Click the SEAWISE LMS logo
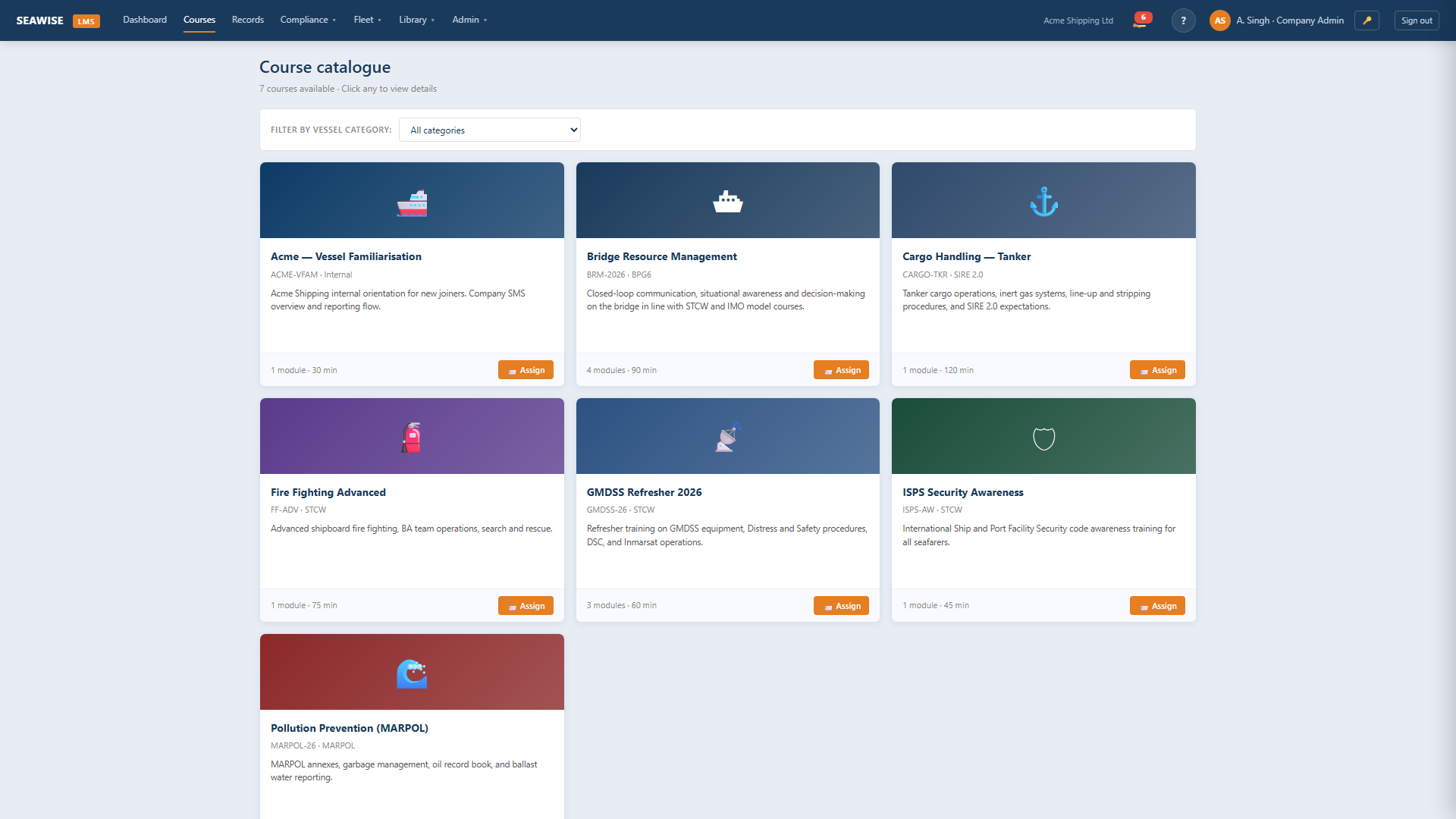 pyautogui.click(x=58, y=20)
